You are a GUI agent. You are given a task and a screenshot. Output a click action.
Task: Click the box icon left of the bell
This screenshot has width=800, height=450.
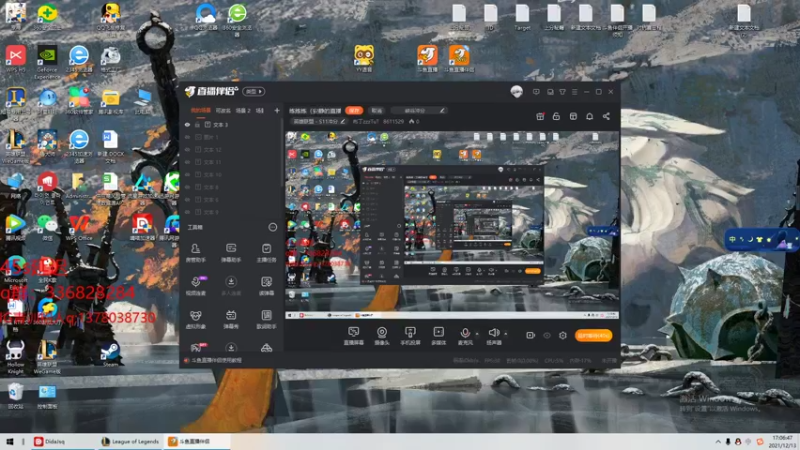coord(573,116)
